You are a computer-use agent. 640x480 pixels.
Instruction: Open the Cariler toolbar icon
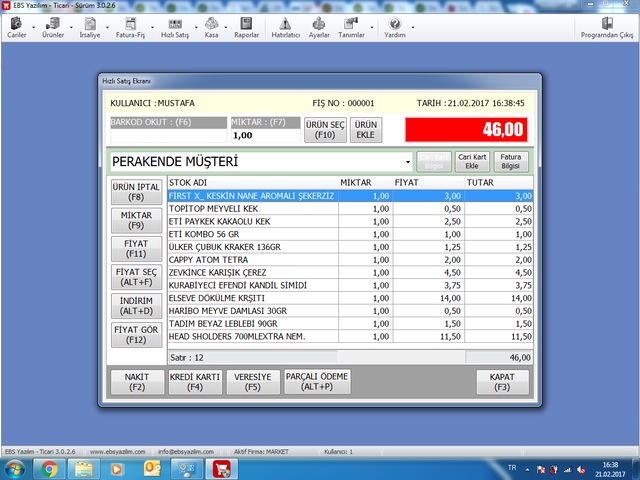16,27
